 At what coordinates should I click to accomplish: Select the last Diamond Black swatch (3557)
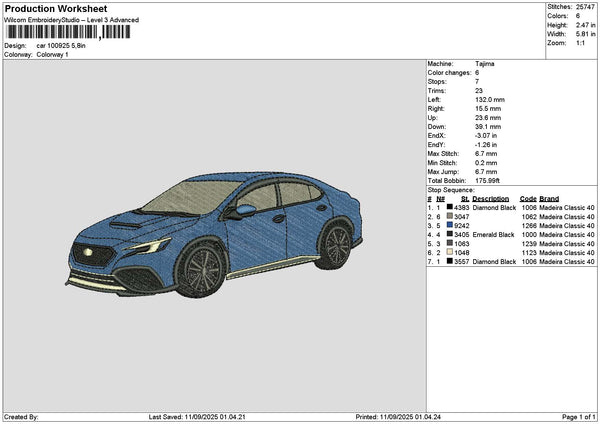coord(450,261)
